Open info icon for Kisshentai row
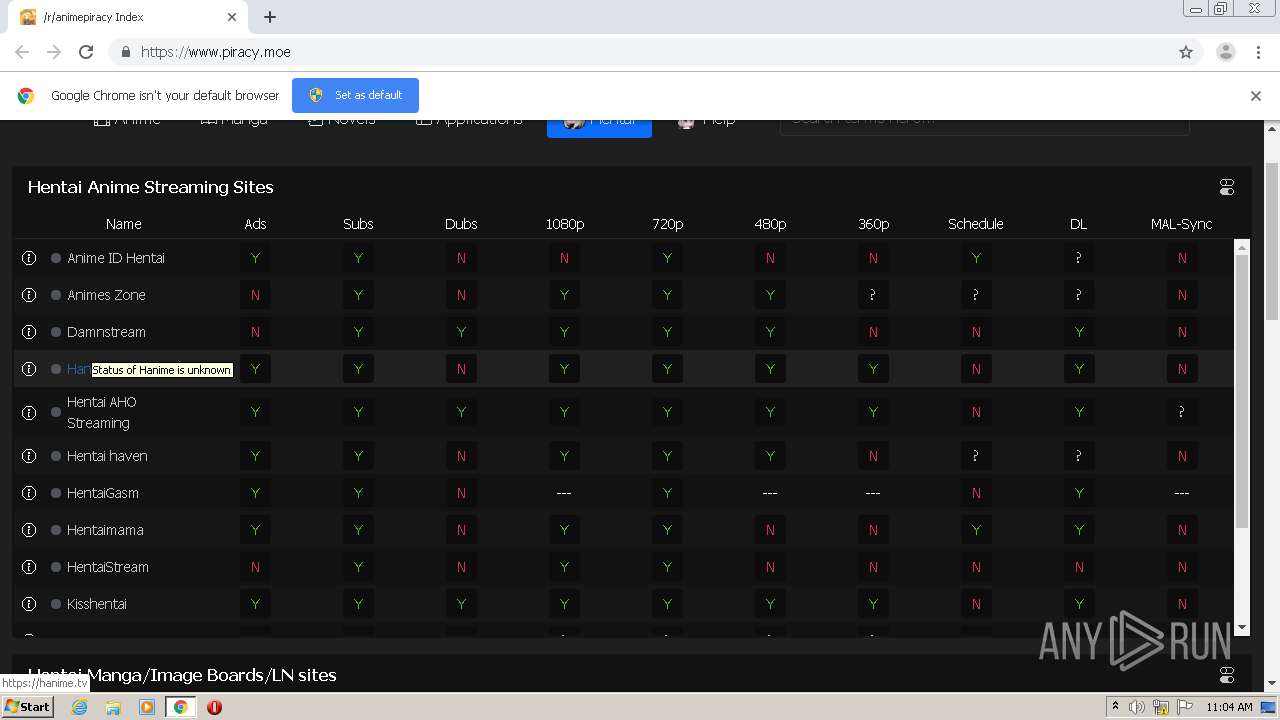The image size is (1280, 720). tap(29, 604)
